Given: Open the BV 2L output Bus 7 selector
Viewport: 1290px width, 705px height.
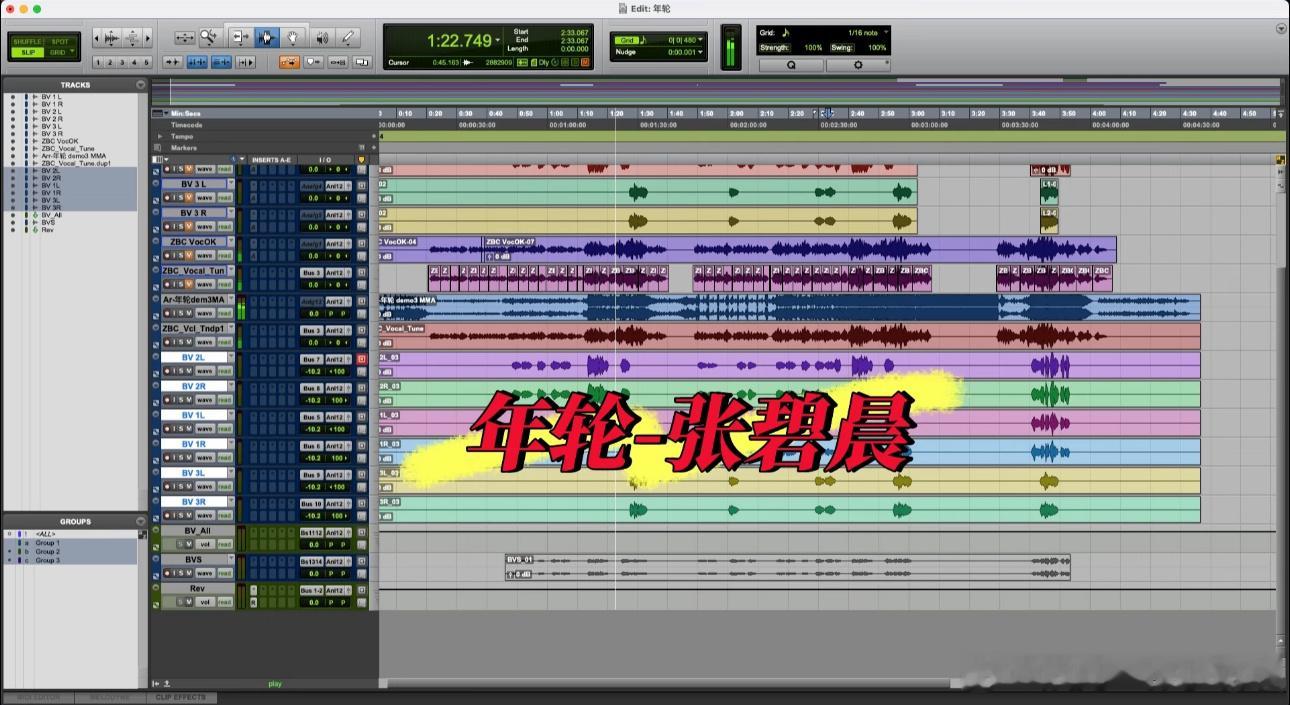Looking at the screenshot, I should pyautogui.click(x=312, y=359).
